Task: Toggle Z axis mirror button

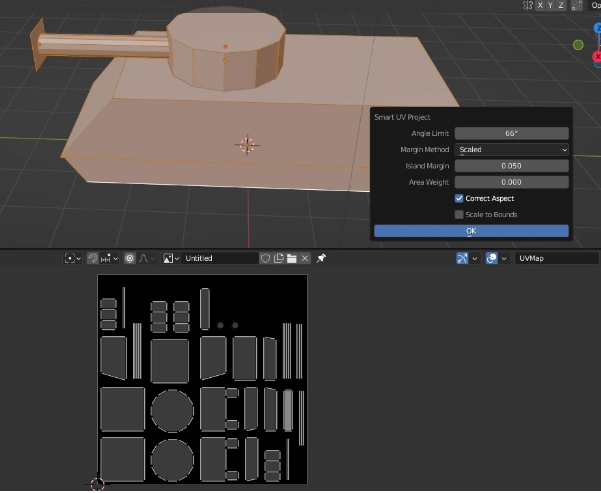Action: point(563,5)
